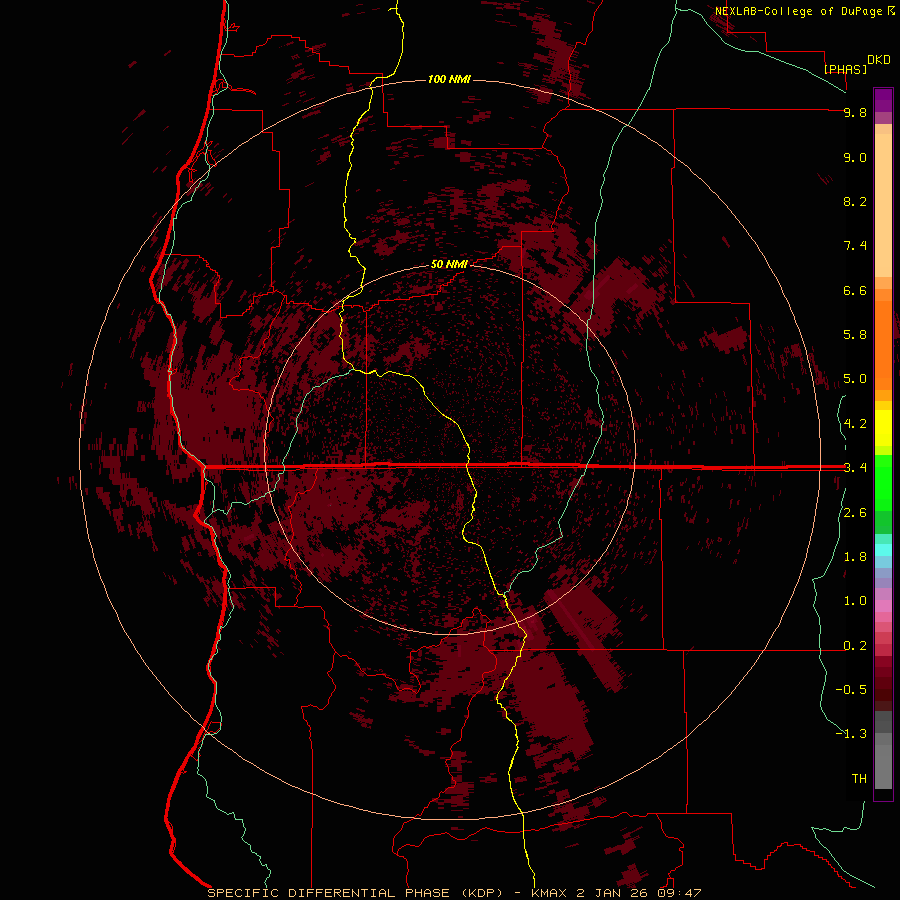Click the gray band of color scale
The image size is (900, 900).
[x=883, y=750]
